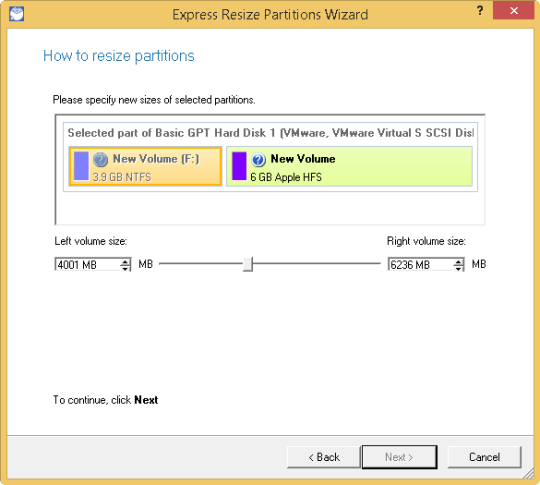Increase right volume size with up arrow
This screenshot has width=540, height=485.
coord(458,261)
